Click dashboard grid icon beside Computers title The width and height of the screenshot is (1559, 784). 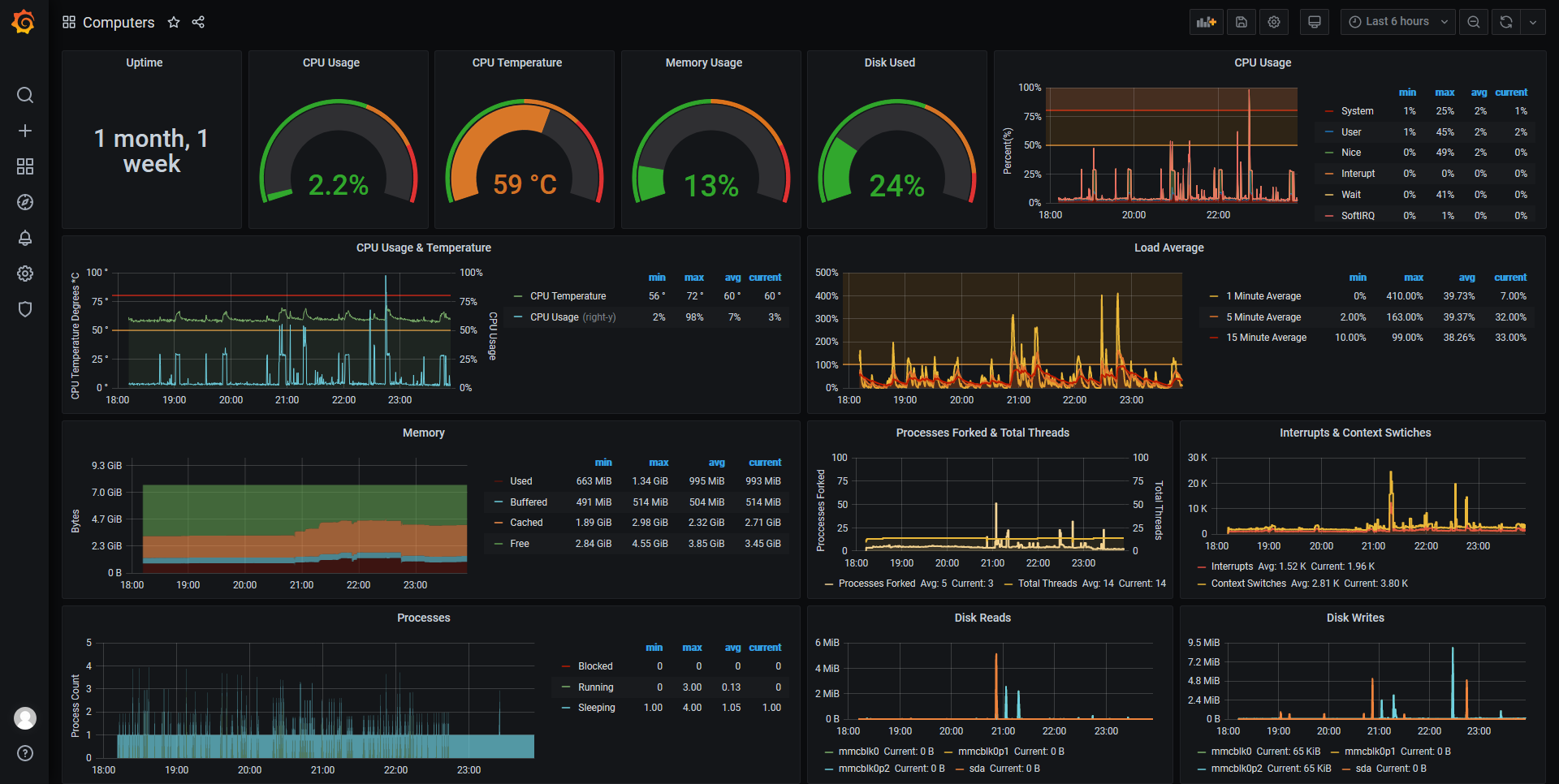tap(69, 22)
